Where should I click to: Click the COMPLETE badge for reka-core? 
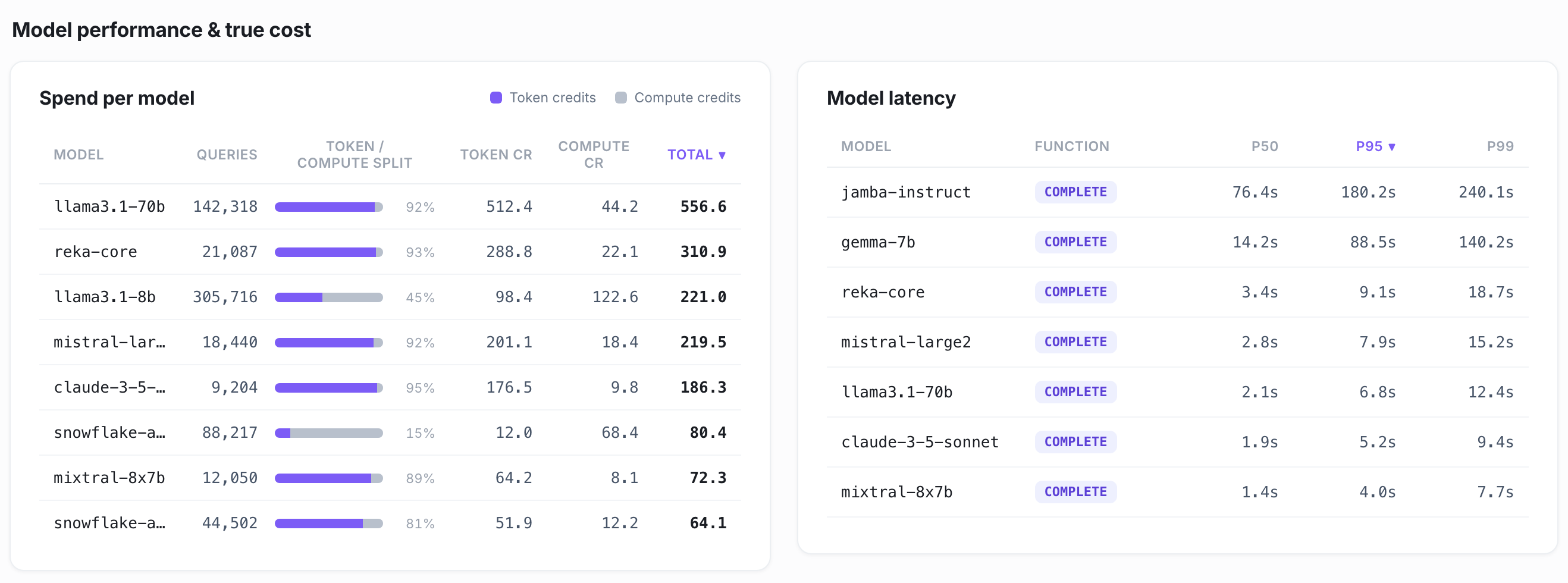click(x=1075, y=291)
